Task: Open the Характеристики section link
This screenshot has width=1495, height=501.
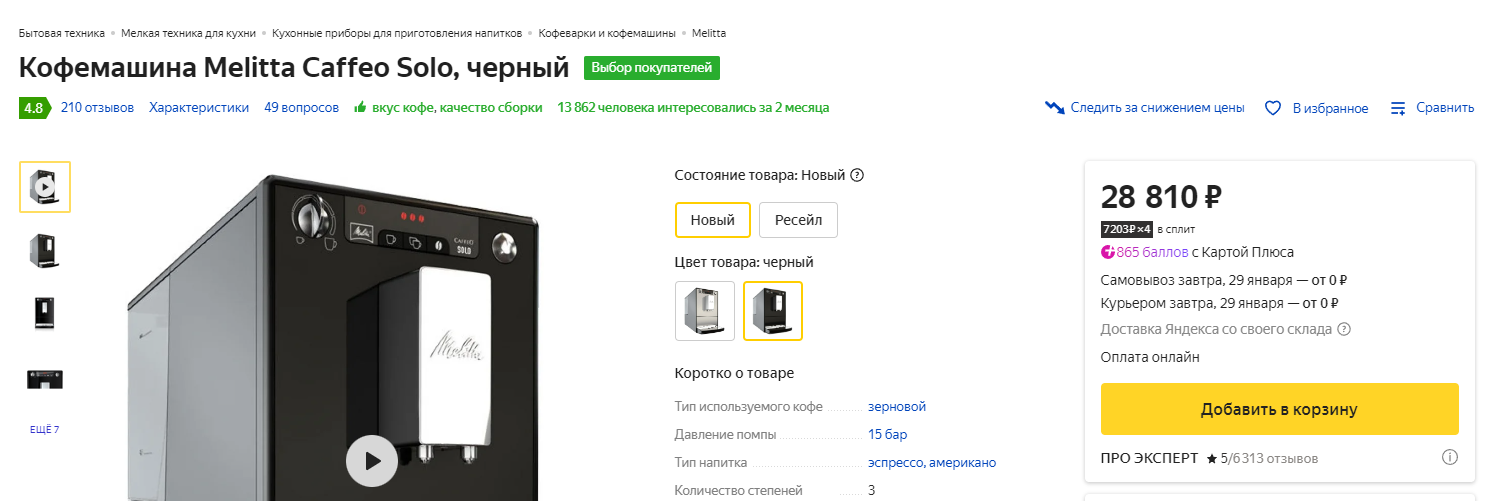Action: 199,108
